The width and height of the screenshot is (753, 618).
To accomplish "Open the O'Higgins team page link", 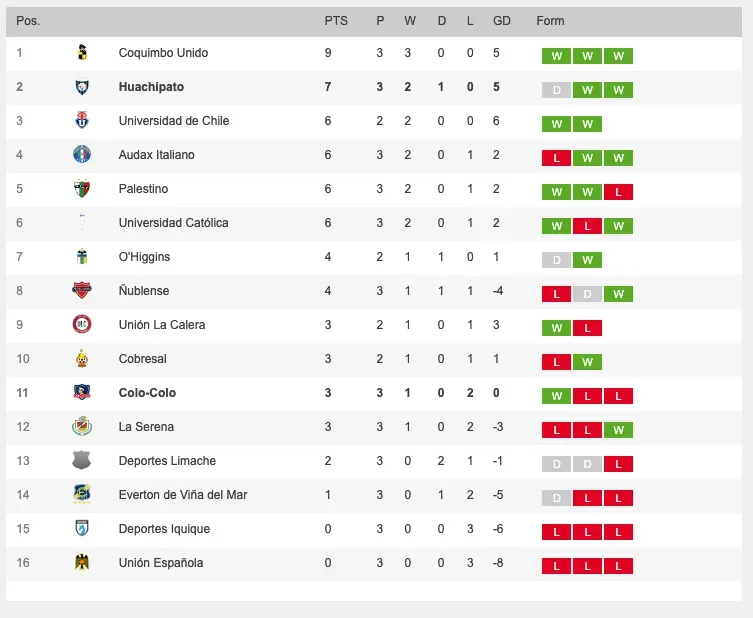I will tap(144, 257).
